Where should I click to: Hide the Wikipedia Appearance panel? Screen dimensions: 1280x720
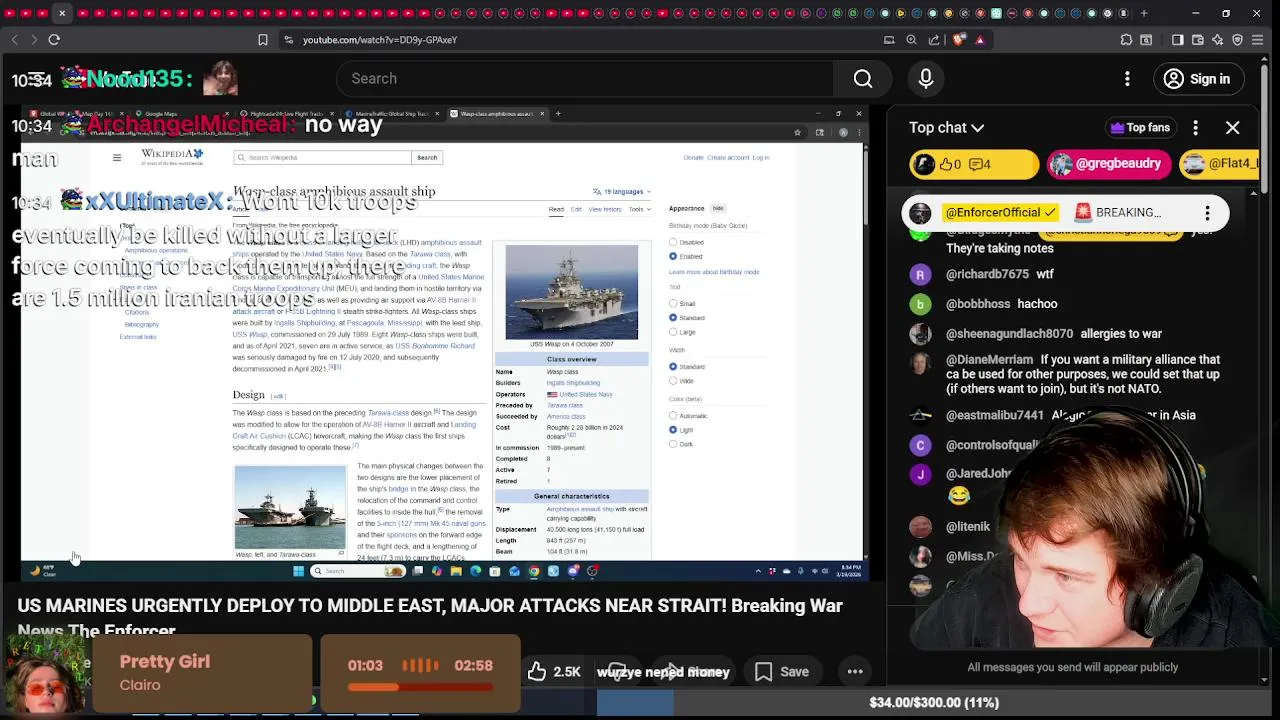[718, 208]
